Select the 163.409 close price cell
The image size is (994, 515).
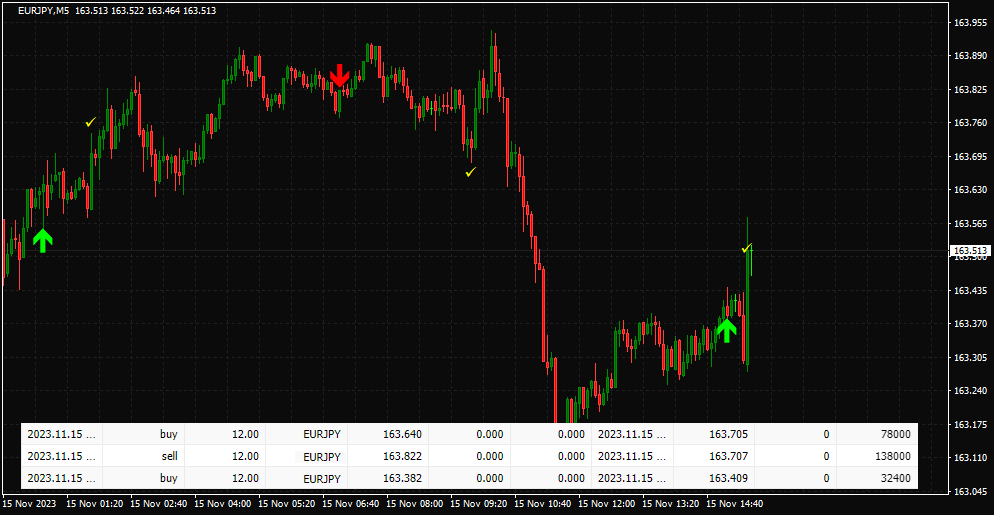pyautogui.click(x=714, y=478)
